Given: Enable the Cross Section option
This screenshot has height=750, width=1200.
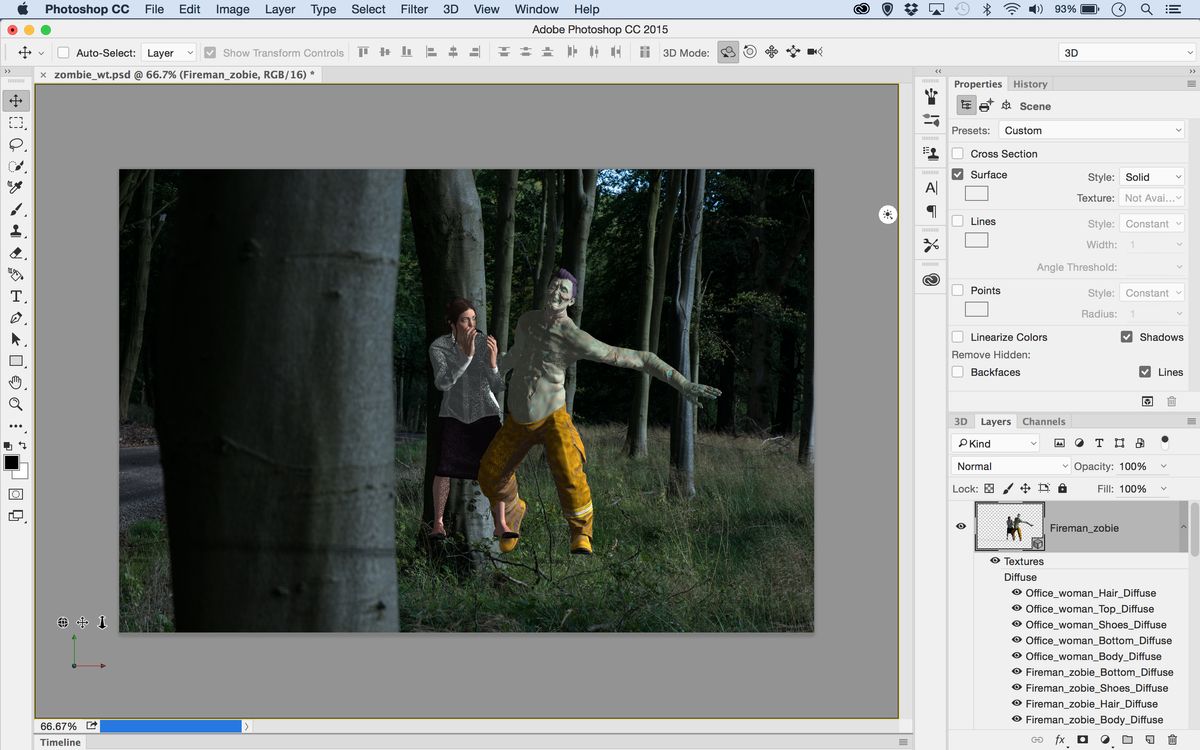Looking at the screenshot, I should 957,153.
